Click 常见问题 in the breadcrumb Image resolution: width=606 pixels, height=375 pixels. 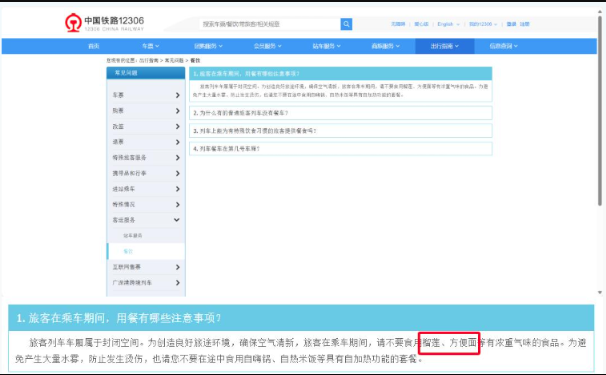click(174, 60)
